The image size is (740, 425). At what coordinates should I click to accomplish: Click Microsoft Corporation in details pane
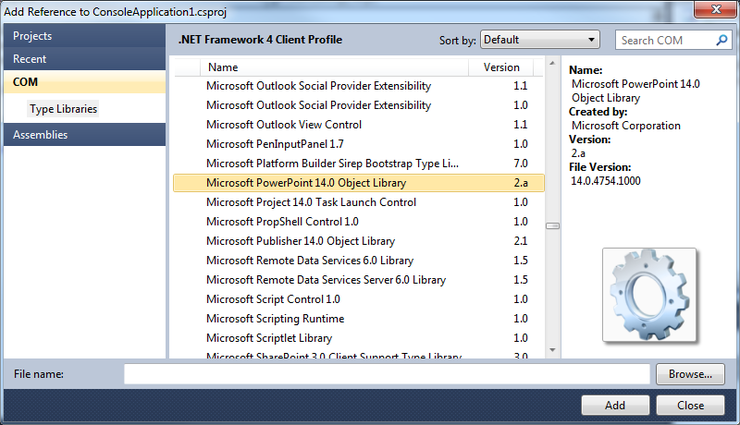pyautogui.click(x=626, y=125)
